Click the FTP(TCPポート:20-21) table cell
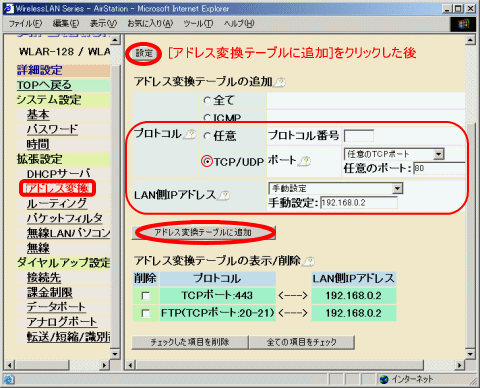Screen dimensions: 480x388 tap(217, 313)
